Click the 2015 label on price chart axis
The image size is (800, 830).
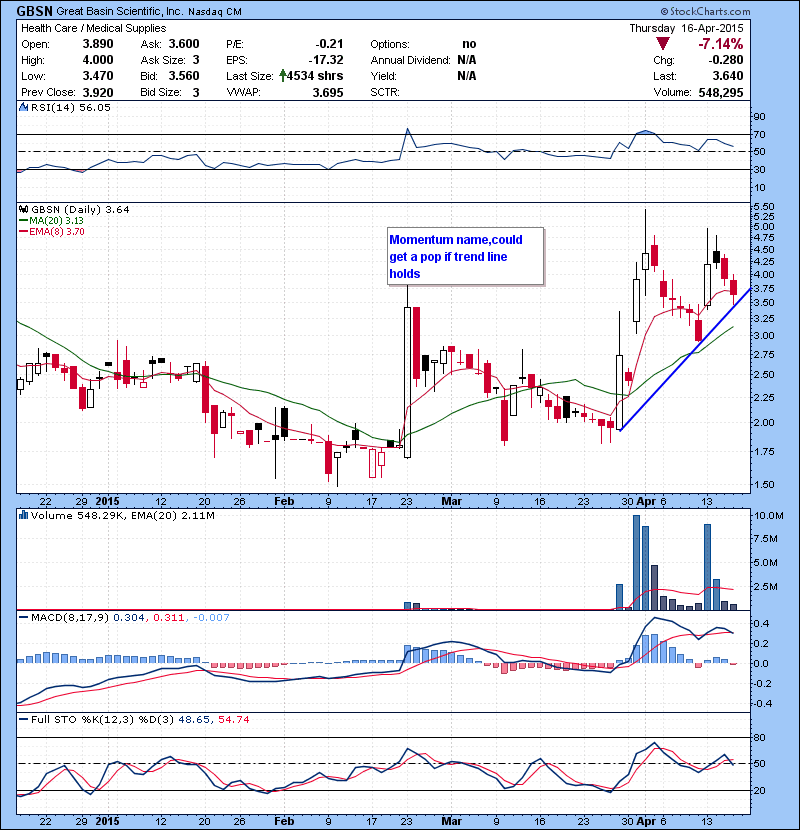[x=107, y=501]
